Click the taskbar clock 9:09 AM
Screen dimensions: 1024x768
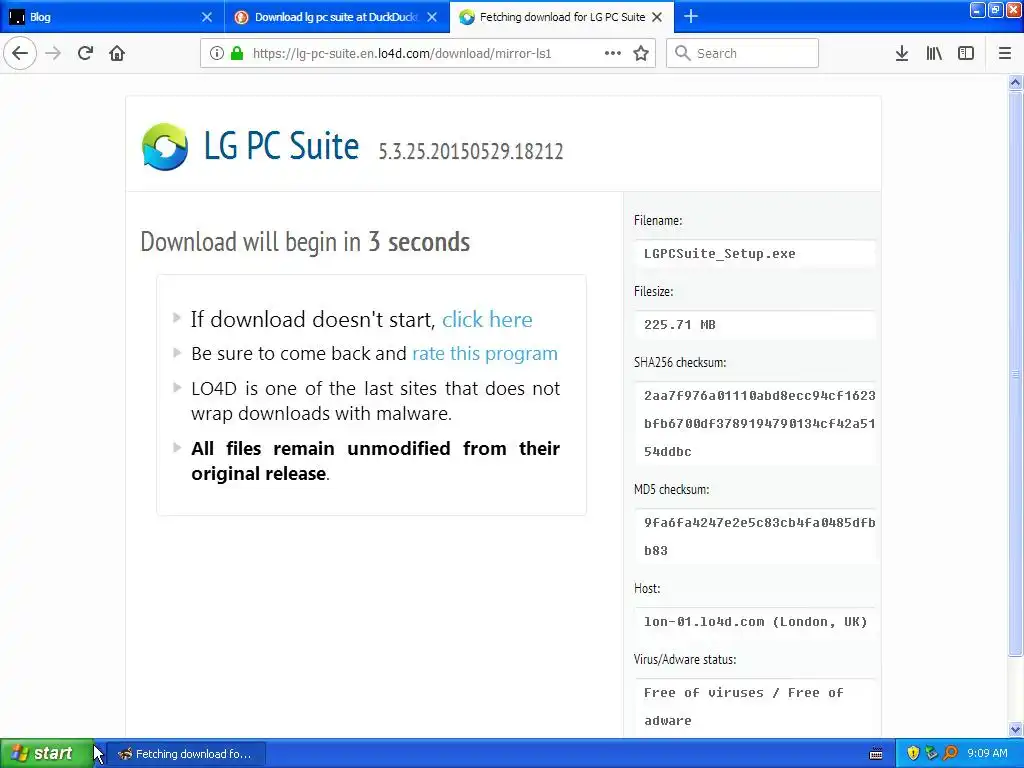[987, 753]
